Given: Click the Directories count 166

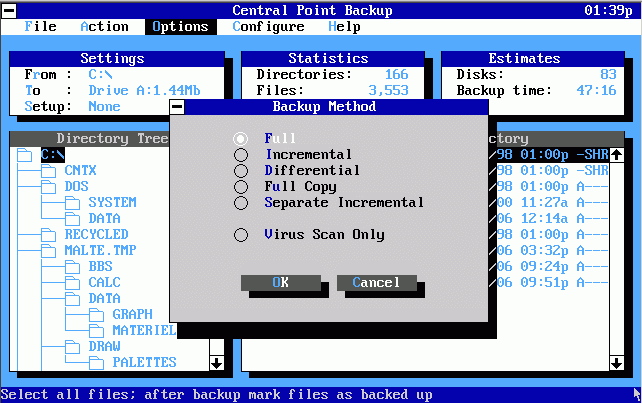Looking at the screenshot, I should pyautogui.click(x=397, y=75).
